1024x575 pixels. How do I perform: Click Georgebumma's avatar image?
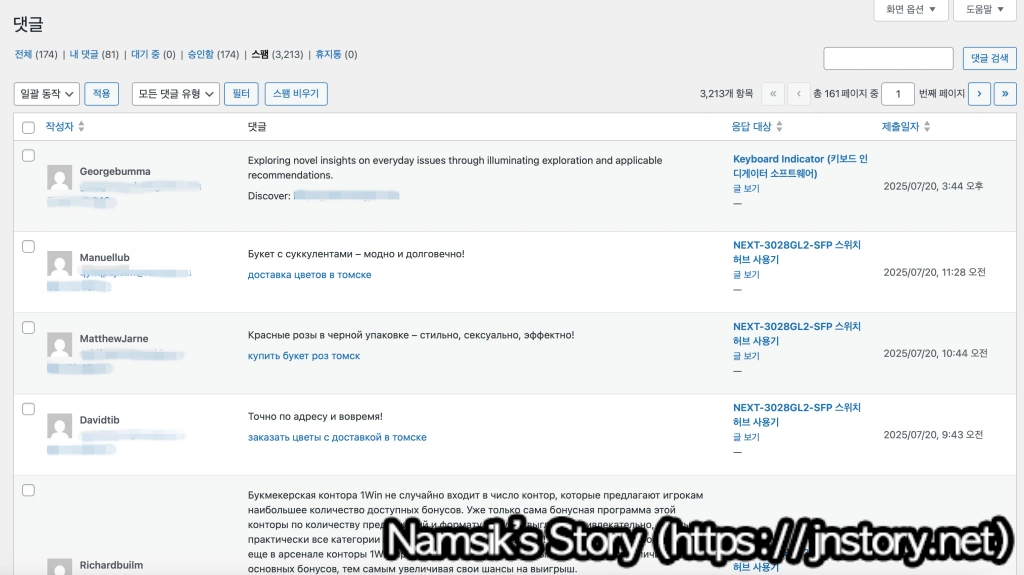(x=59, y=178)
